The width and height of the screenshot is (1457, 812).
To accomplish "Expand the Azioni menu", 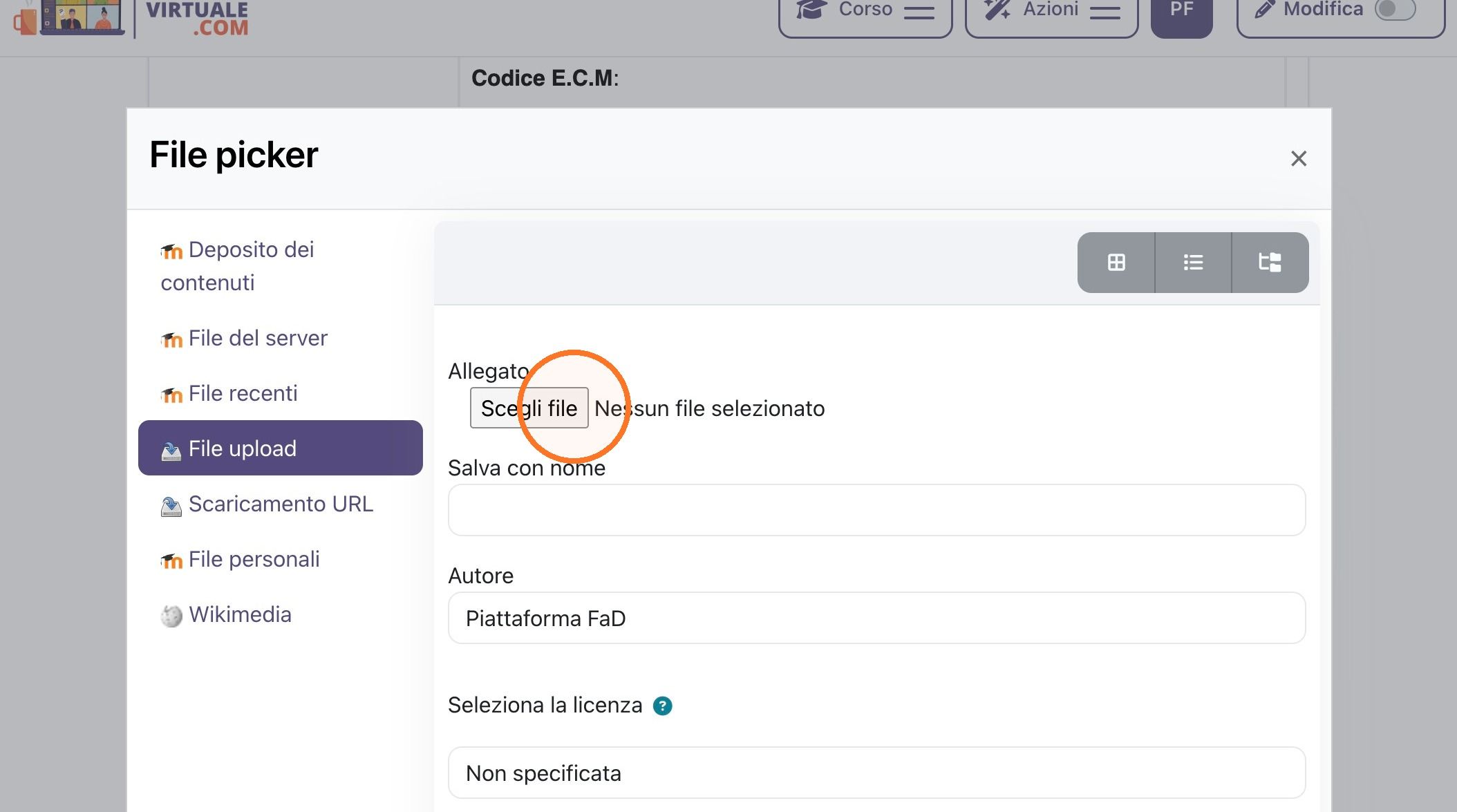I will coord(1051,15).
